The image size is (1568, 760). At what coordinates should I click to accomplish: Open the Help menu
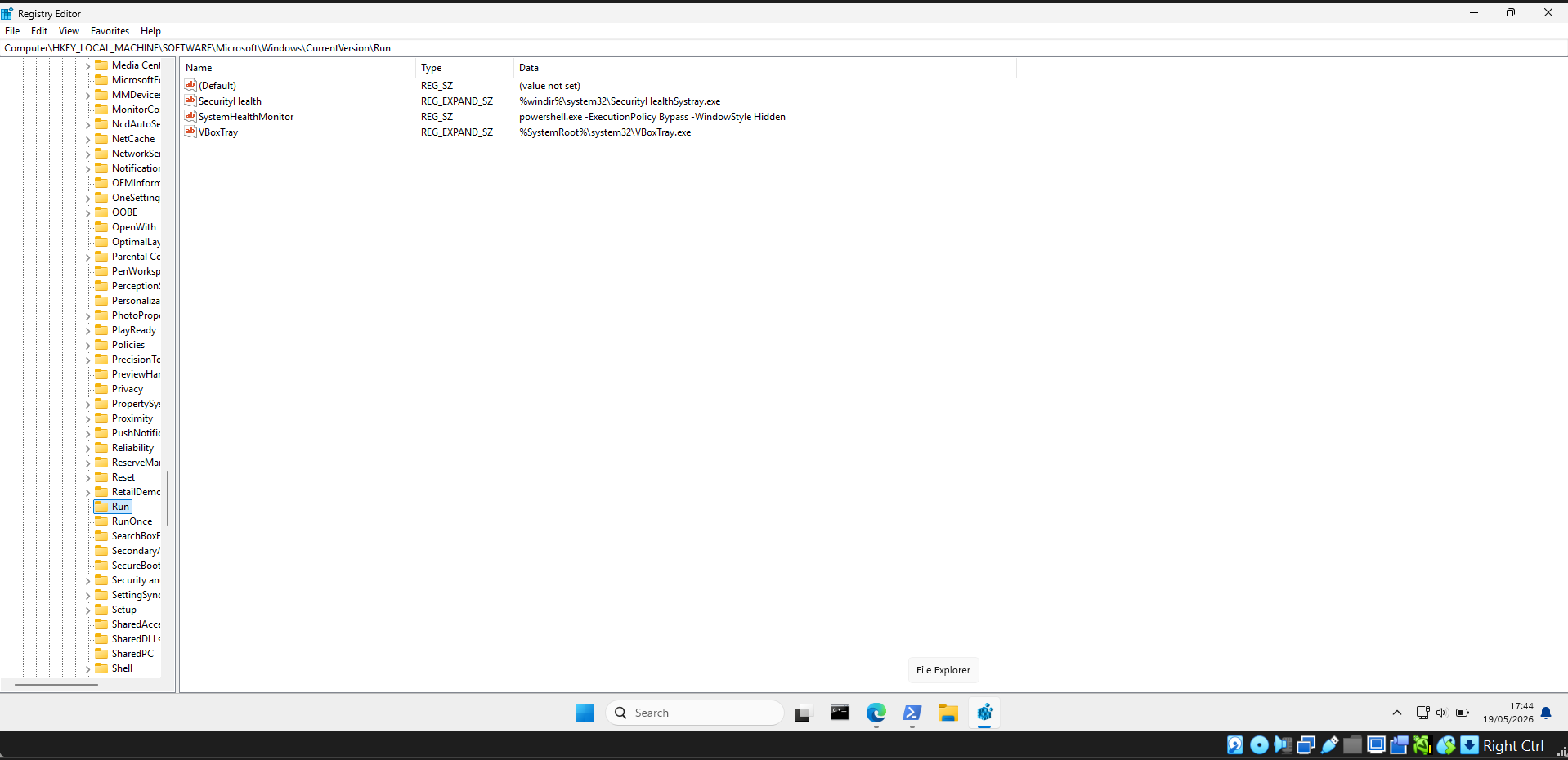click(x=150, y=31)
